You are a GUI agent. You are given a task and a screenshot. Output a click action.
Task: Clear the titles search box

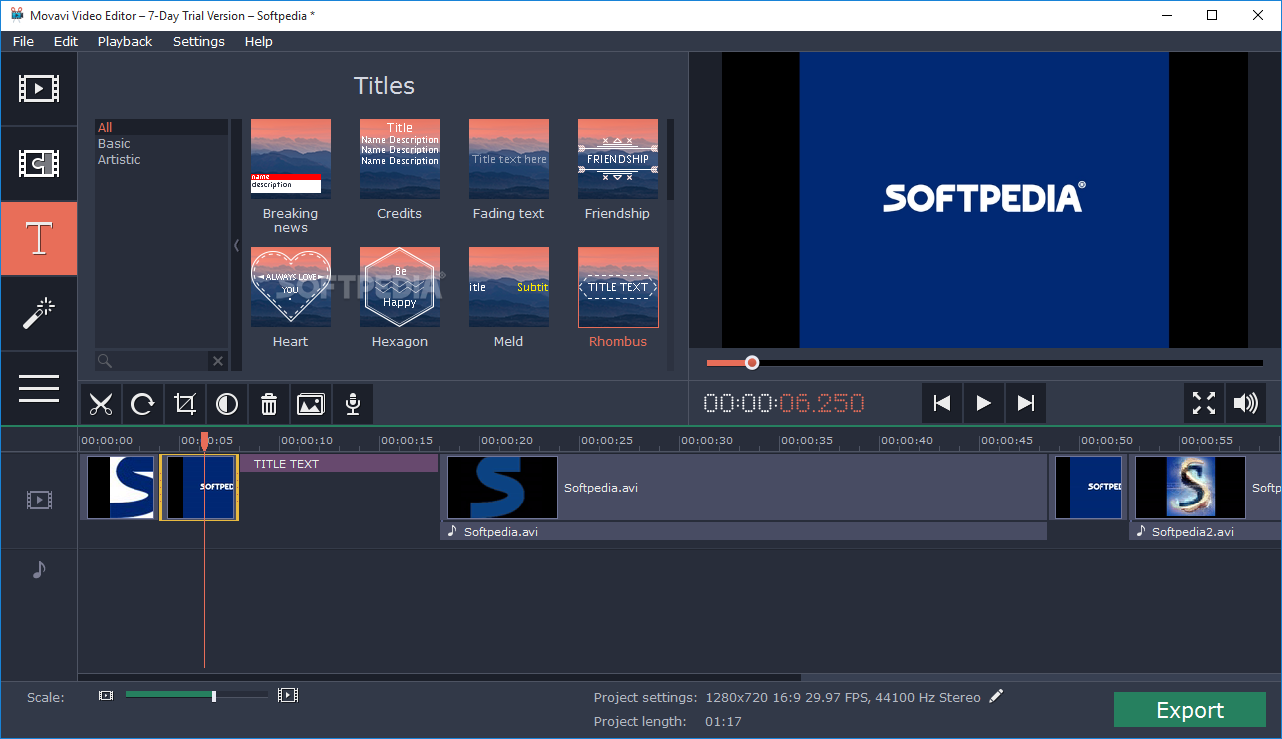coord(217,361)
